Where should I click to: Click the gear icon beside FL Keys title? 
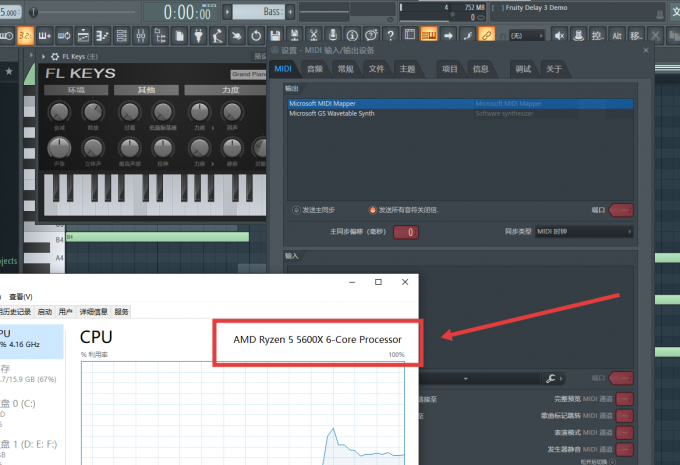(x=55, y=56)
